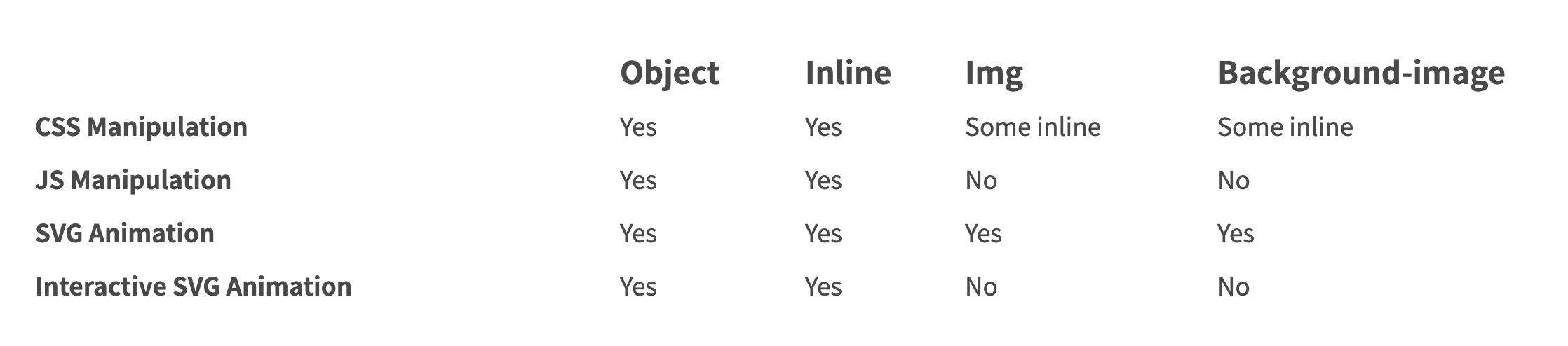Click the Interactive SVG Animation row label
Viewport: 1568px width, 346px height.
tap(193, 287)
